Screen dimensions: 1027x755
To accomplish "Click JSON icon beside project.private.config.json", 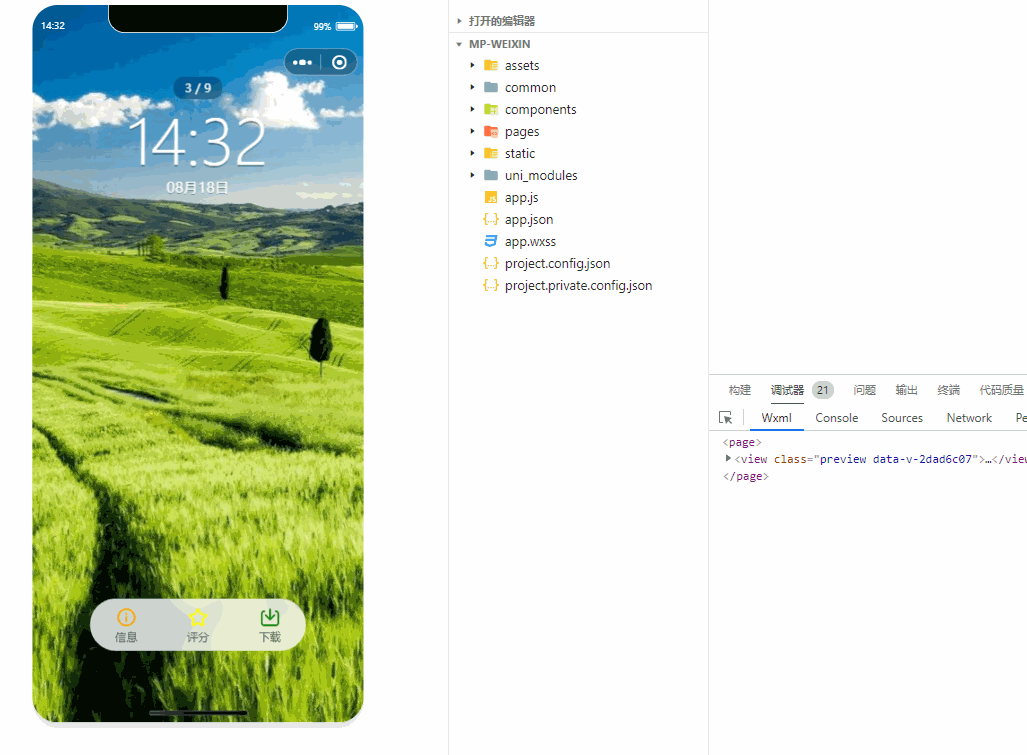I will pyautogui.click(x=491, y=285).
